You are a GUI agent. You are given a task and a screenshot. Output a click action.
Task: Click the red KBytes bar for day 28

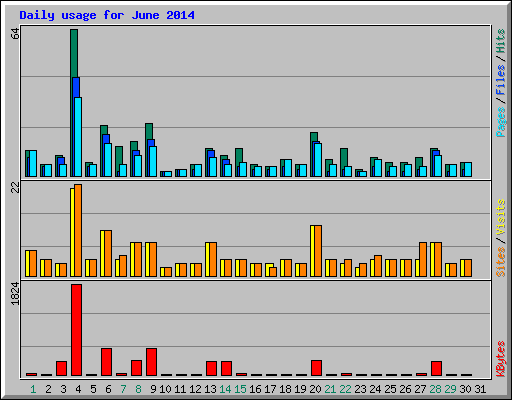point(436,368)
